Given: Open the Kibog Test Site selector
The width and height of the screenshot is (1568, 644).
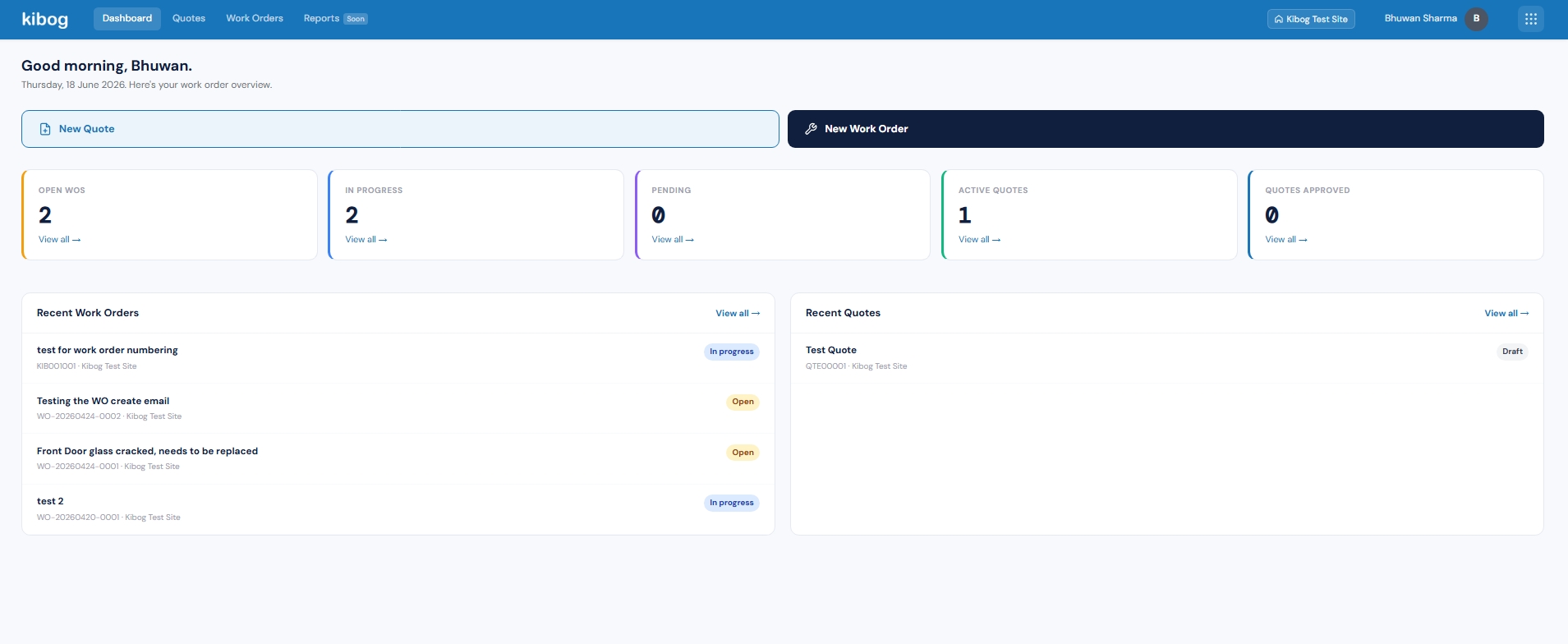Looking at the screenshot, I should point(1311,19).
